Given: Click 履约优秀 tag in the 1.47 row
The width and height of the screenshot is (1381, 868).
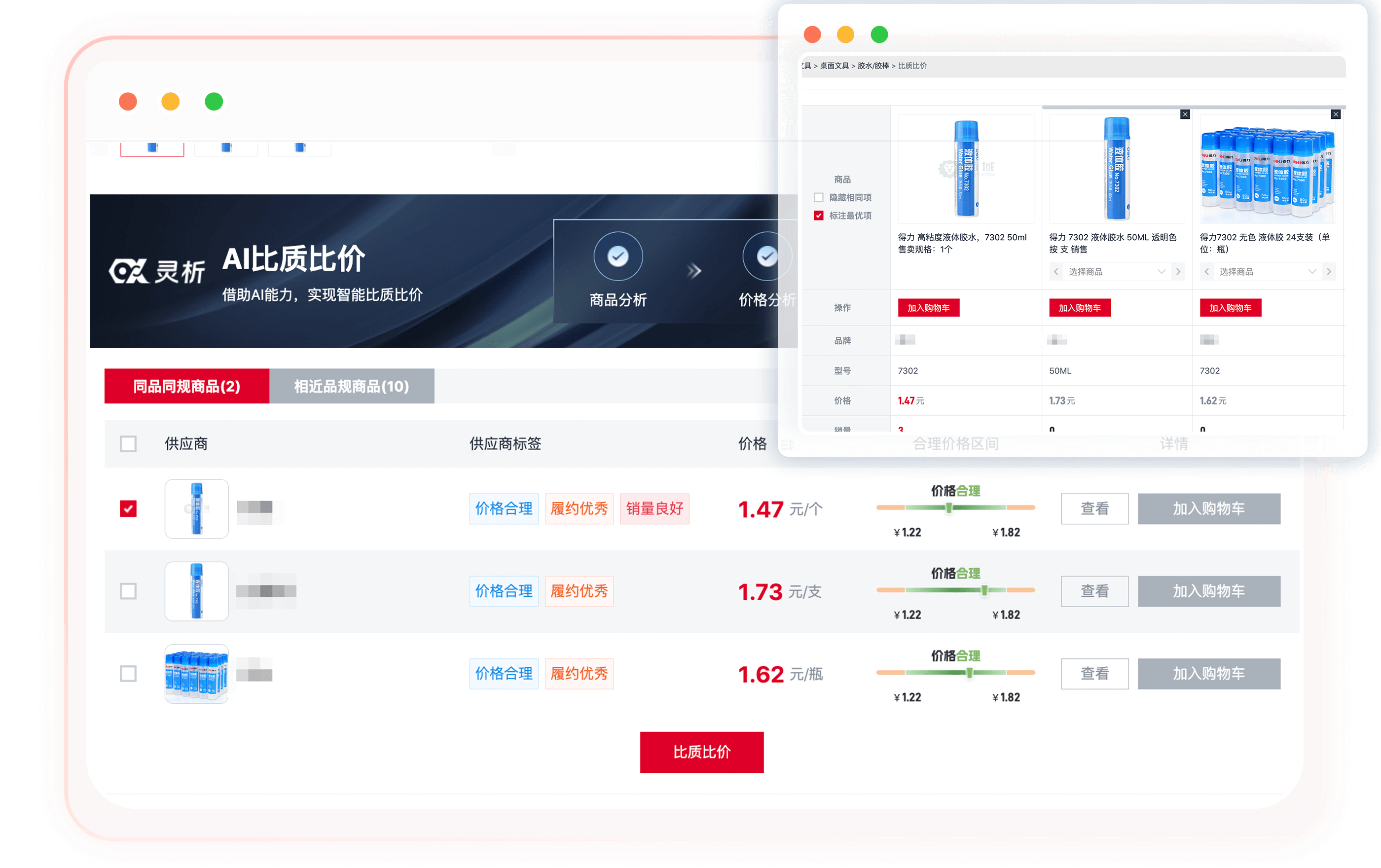Looking at the screenshot, I should [x=579, y=508].
